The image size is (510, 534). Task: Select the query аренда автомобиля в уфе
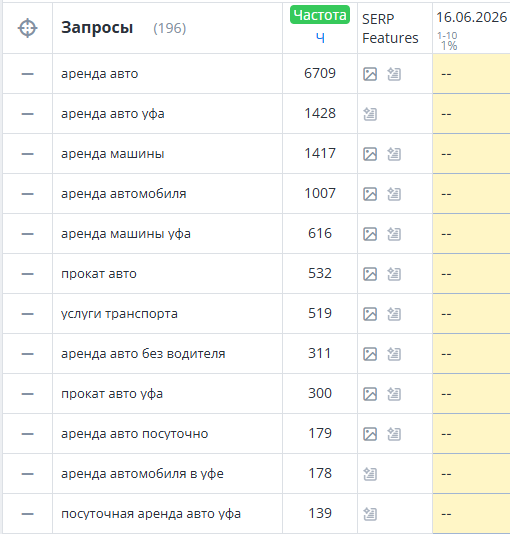[142, 474]
